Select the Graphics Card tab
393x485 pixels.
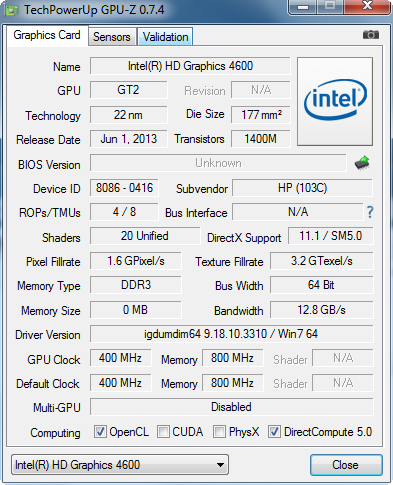[47, 35]
